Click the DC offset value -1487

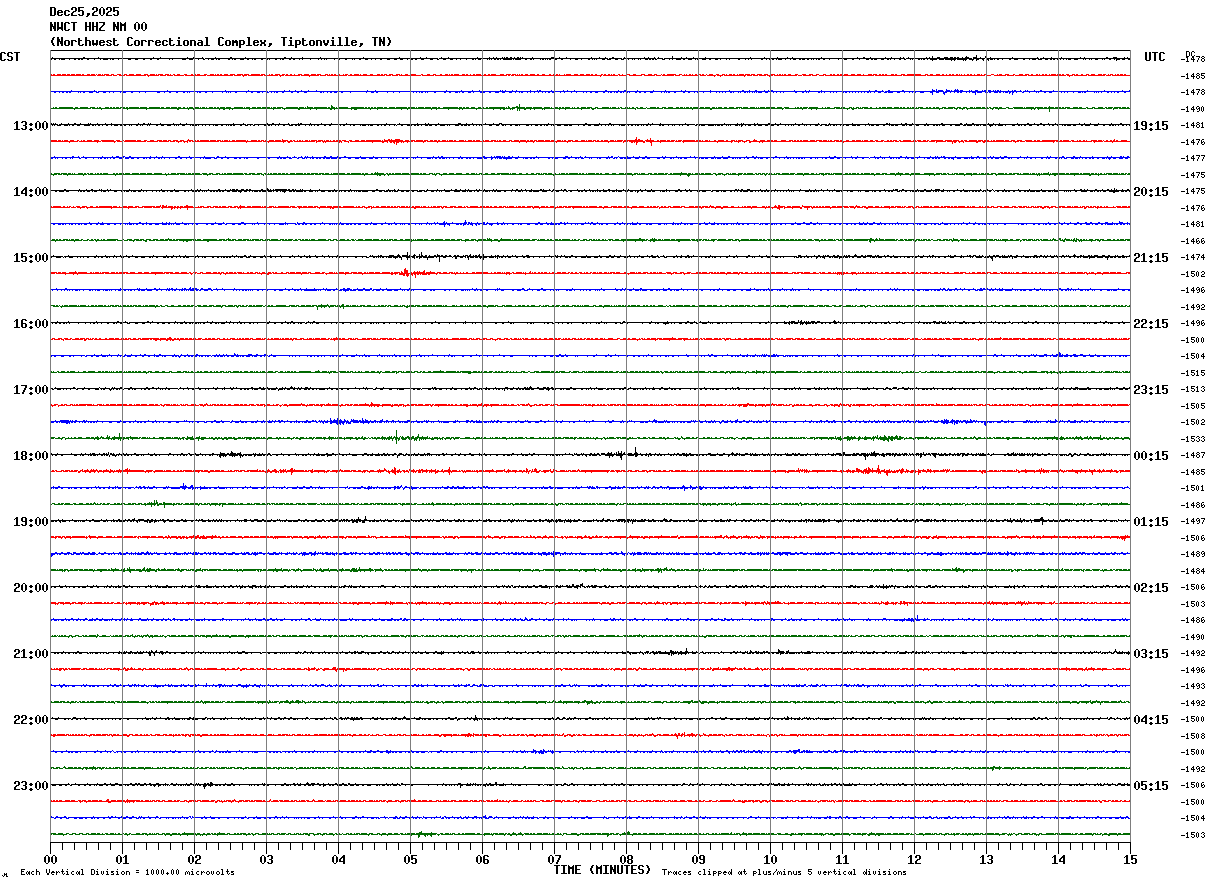pyautogui.click(x=1193, y=455)
